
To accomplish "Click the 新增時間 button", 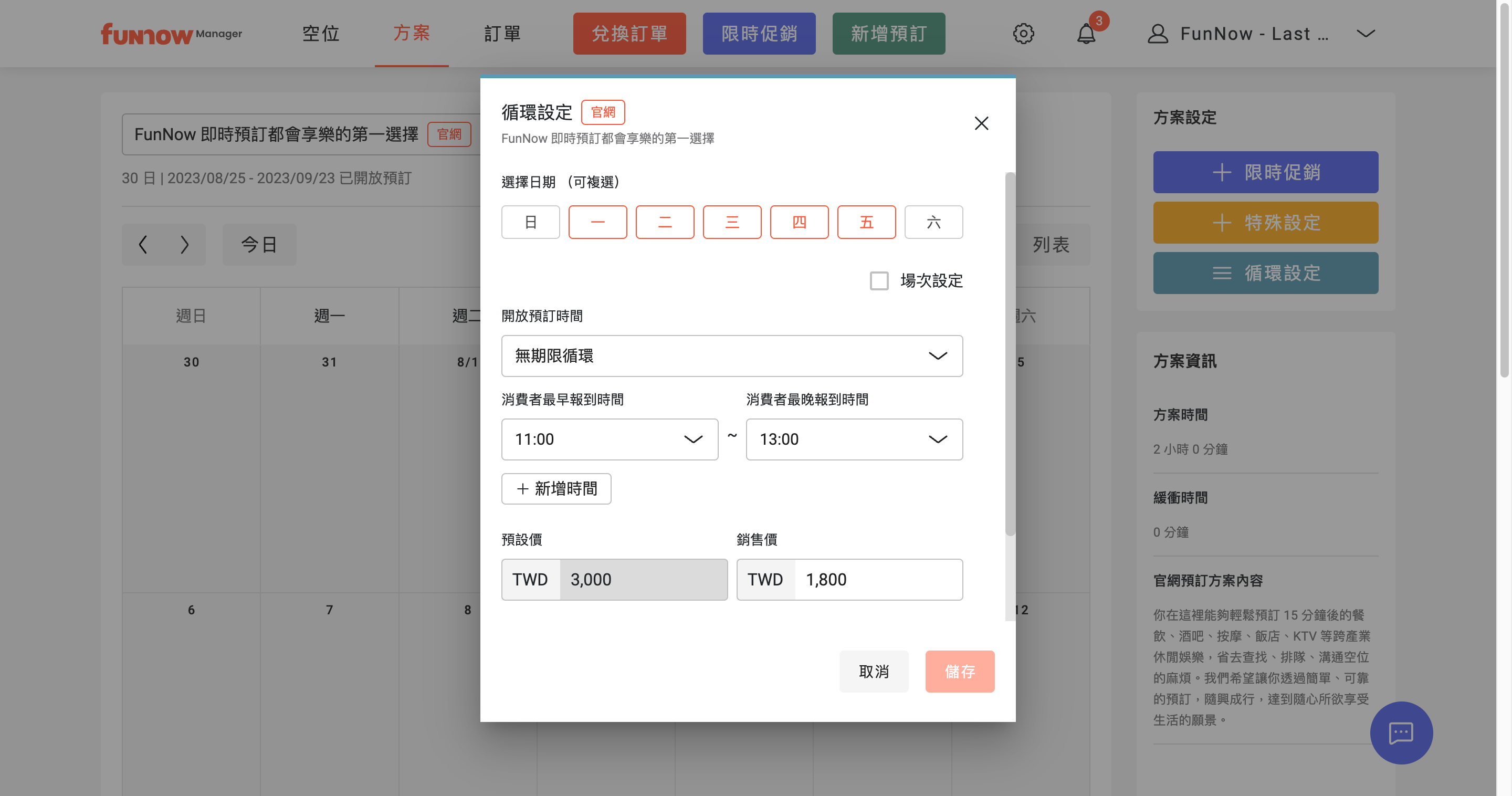I will [x=556, y=488].
